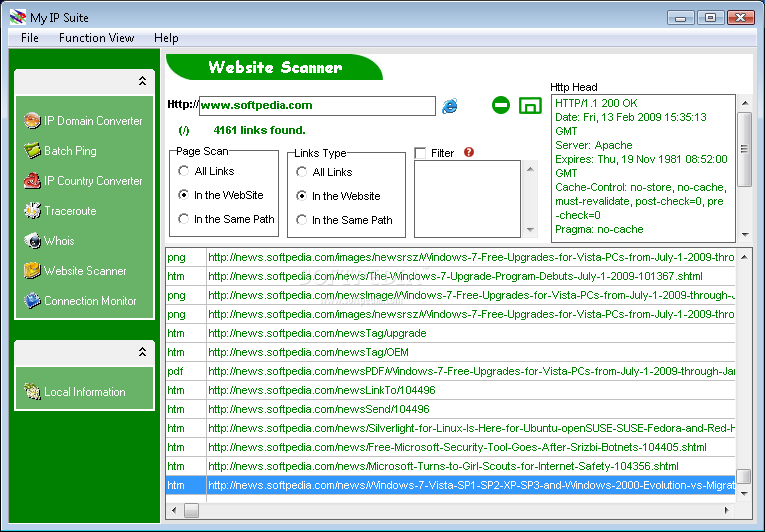Image resolution: width=765 pixels, height=532 pixels.
Task: Click the 4161 links found status text
Action: click(259, 130)
